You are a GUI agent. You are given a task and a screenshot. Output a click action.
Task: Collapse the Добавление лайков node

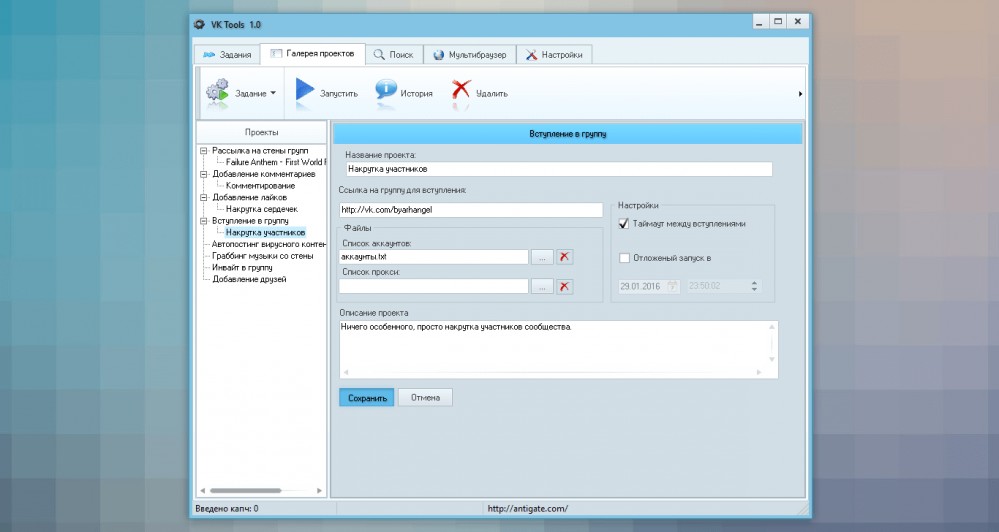pos(204,198)
